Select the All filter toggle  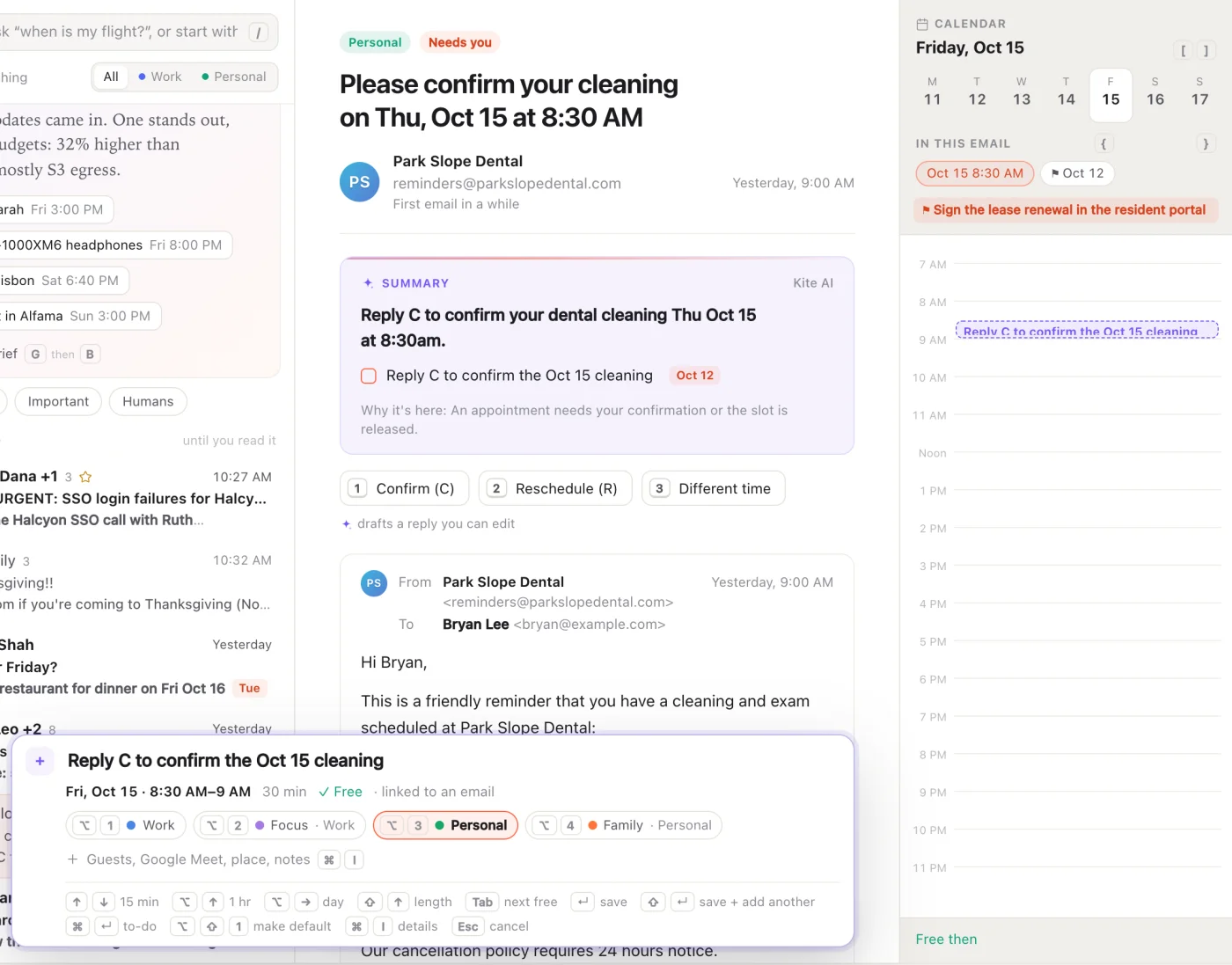tap(111, 77)
